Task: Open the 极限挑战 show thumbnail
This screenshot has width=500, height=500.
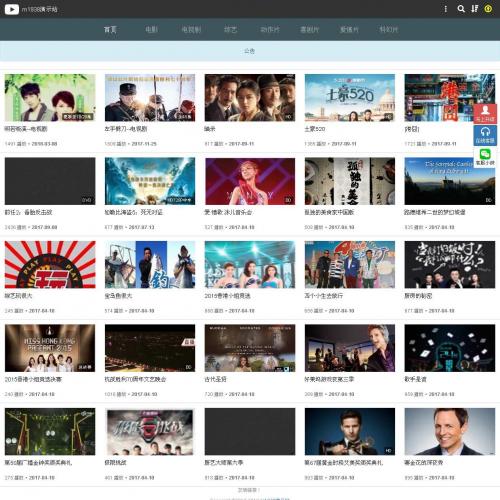Action: coord(150,431)
